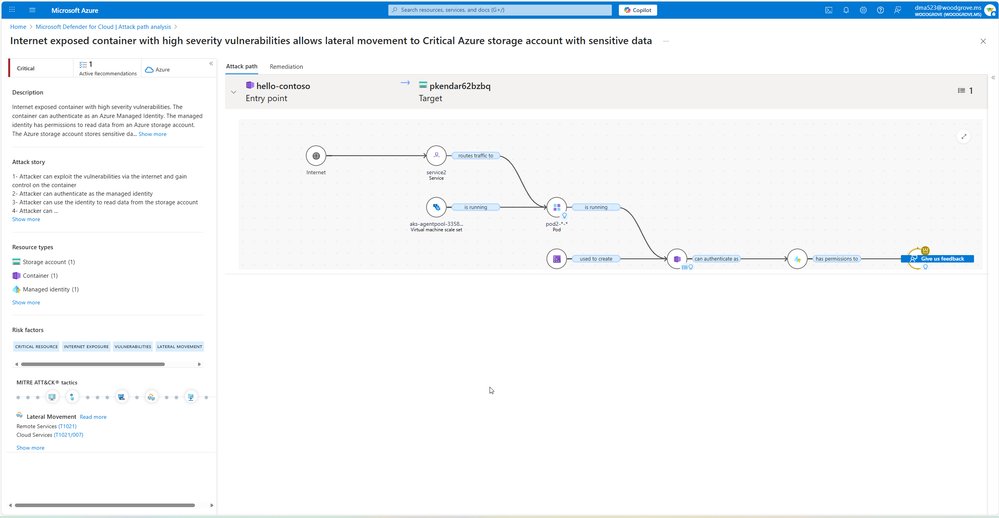999x518 pixels.
Task: Show more Resource types
Action: point(26,303)
